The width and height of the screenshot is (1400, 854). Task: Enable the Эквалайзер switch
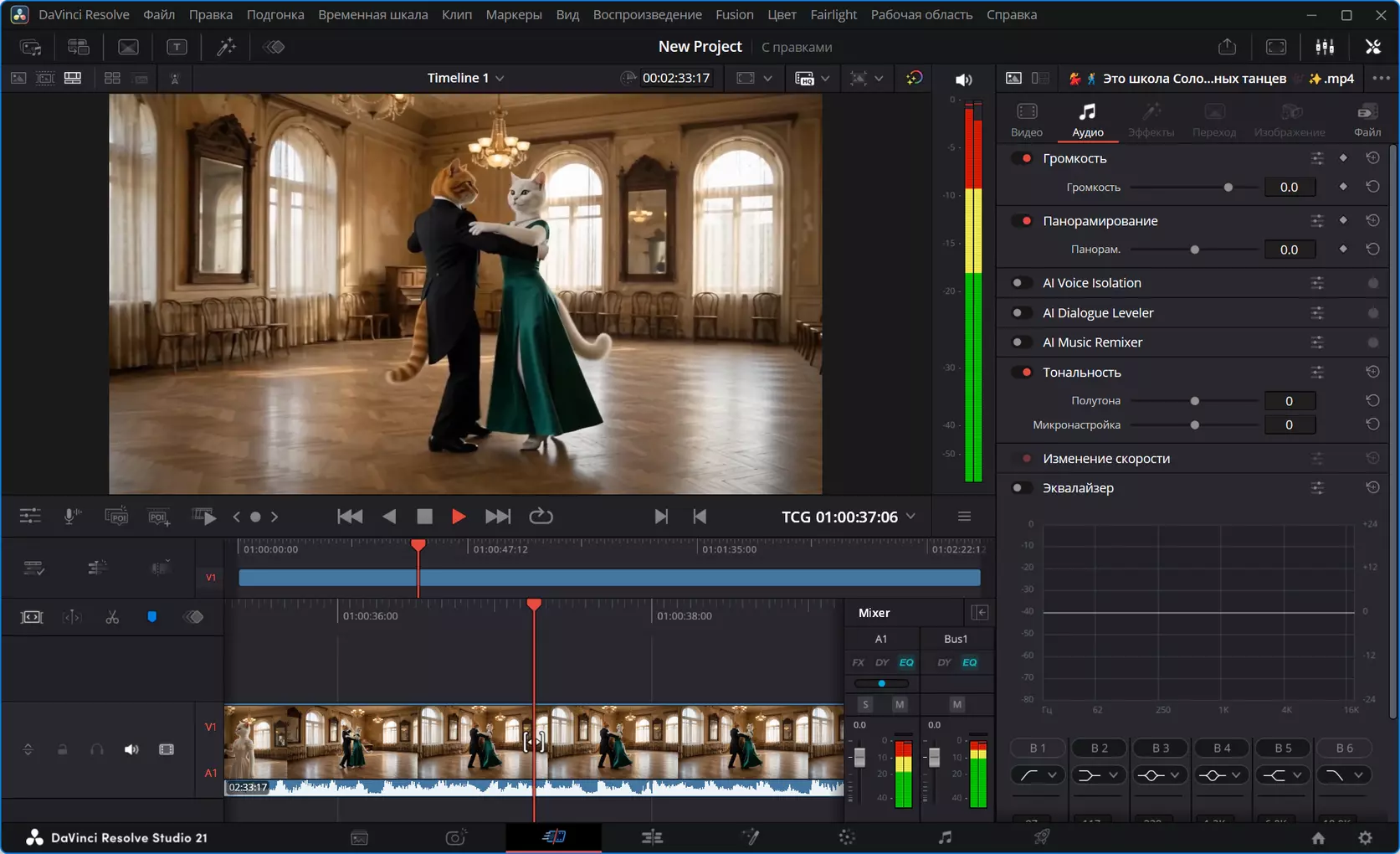click(1022, 488)
